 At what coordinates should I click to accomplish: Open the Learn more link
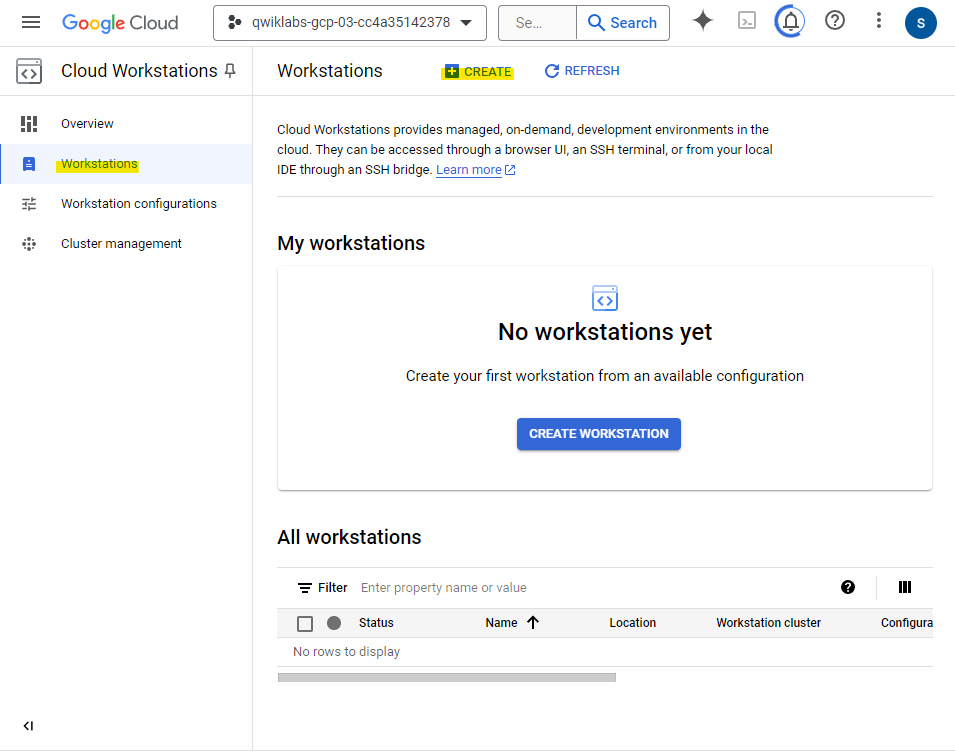(475, 170)
